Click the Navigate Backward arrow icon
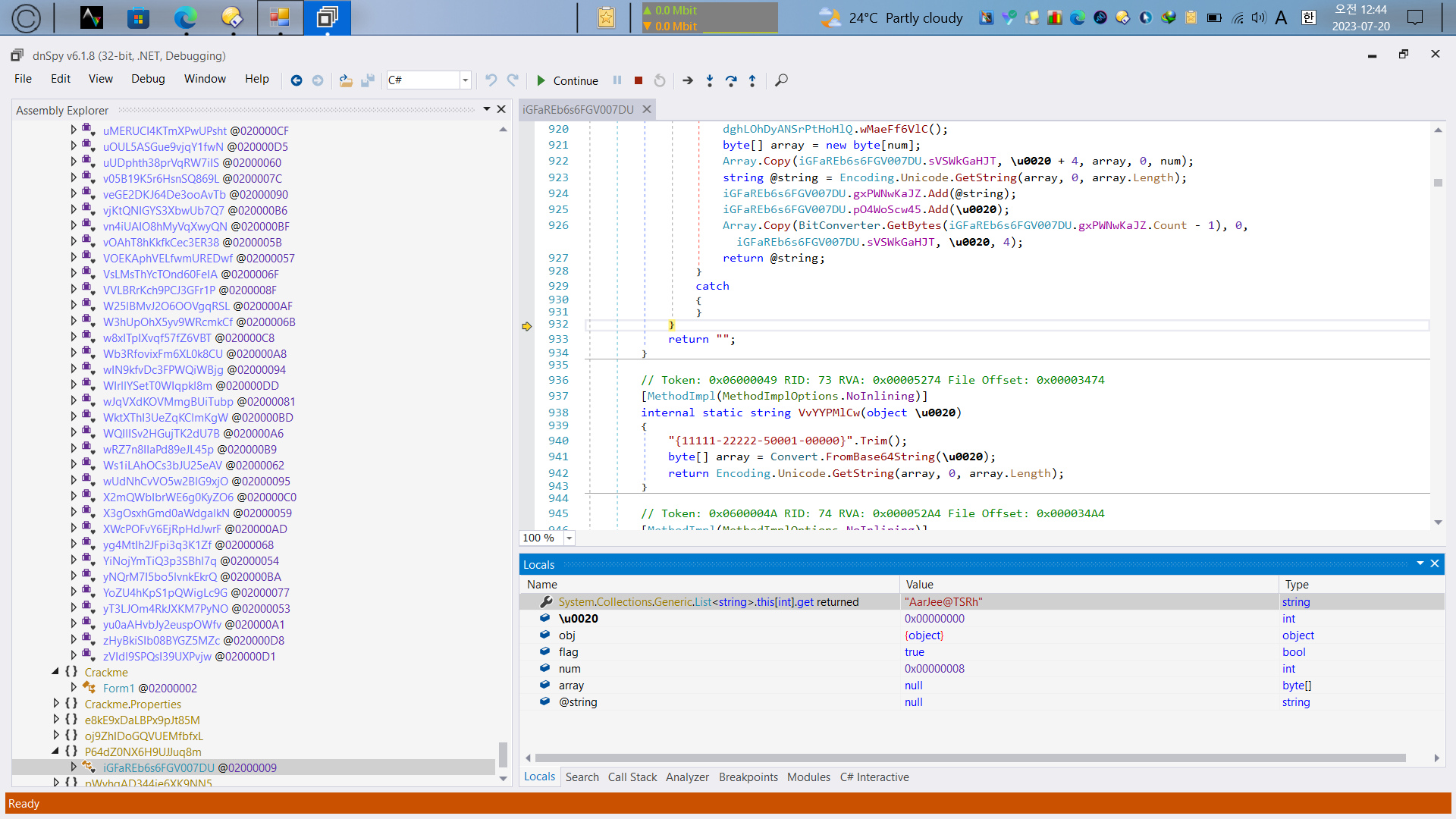The image size is (1456, 819). tap(297, 80)
